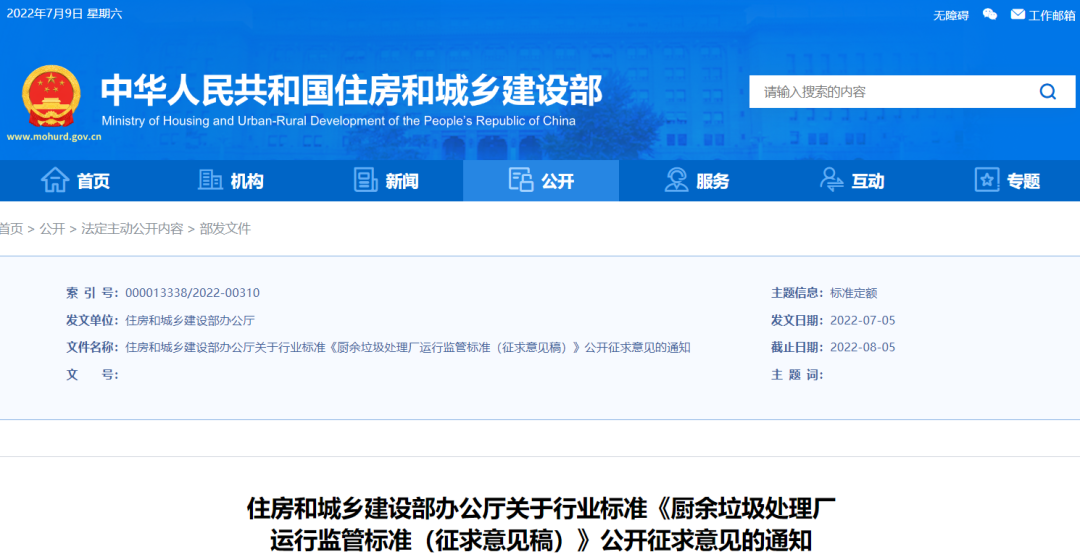The width and height of the screenshot is (1080, 557).
Task: Click the article headline about 厨余垃圾处理厂
Action: pyautogui.click(x=541, y=525)
